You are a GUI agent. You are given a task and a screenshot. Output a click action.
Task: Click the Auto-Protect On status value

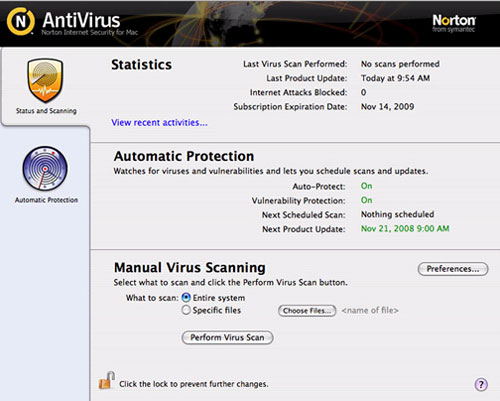[366, 186]
